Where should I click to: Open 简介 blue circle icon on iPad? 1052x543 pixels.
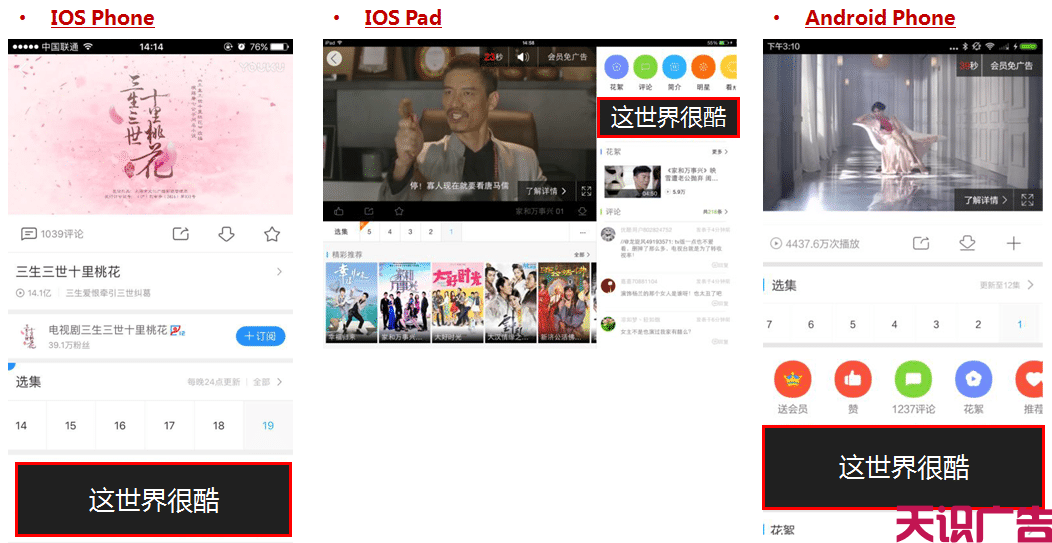pyautogui.click(x=674, y=67)
